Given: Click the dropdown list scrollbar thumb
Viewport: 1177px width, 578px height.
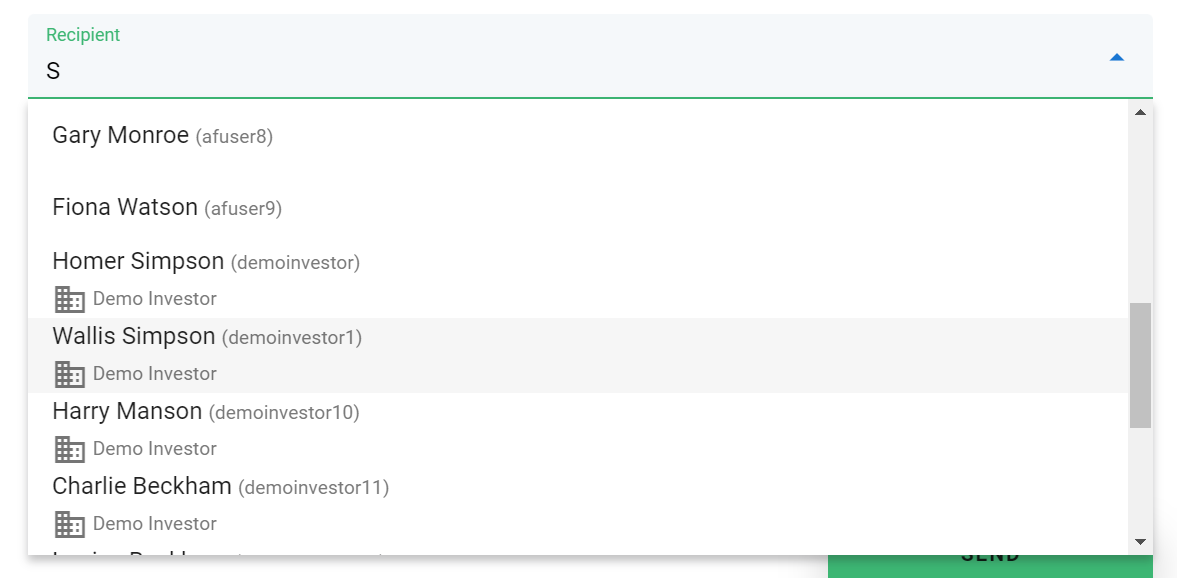Looking at the screenshot, I should 1140,365.
